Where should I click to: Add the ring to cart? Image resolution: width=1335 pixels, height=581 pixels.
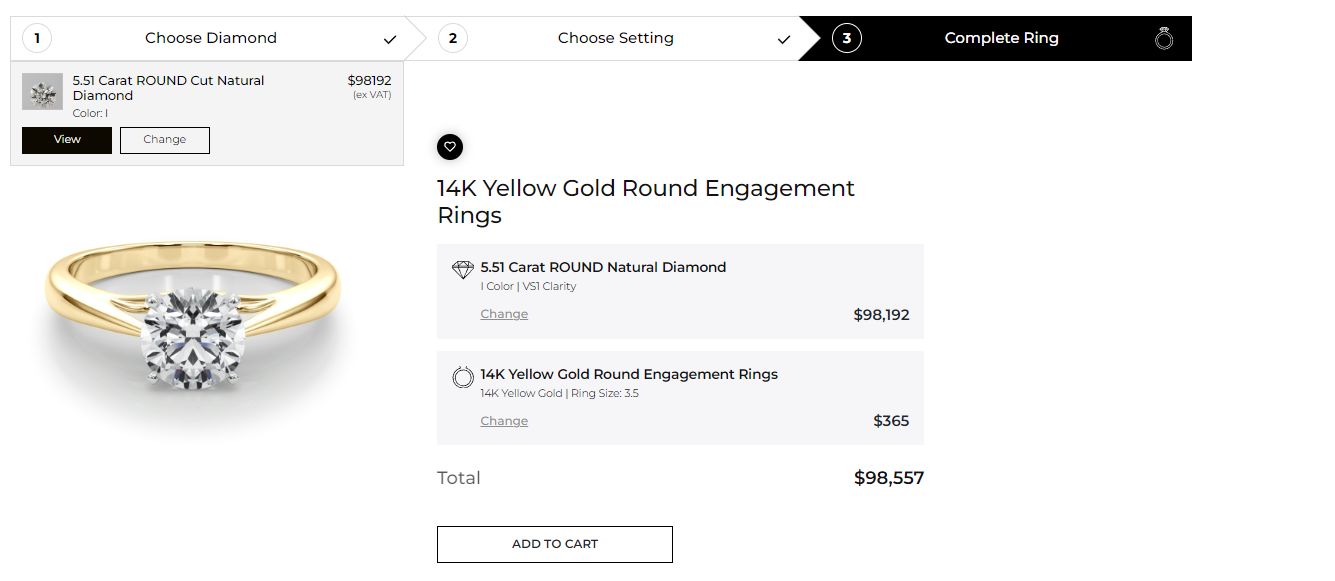554,544
